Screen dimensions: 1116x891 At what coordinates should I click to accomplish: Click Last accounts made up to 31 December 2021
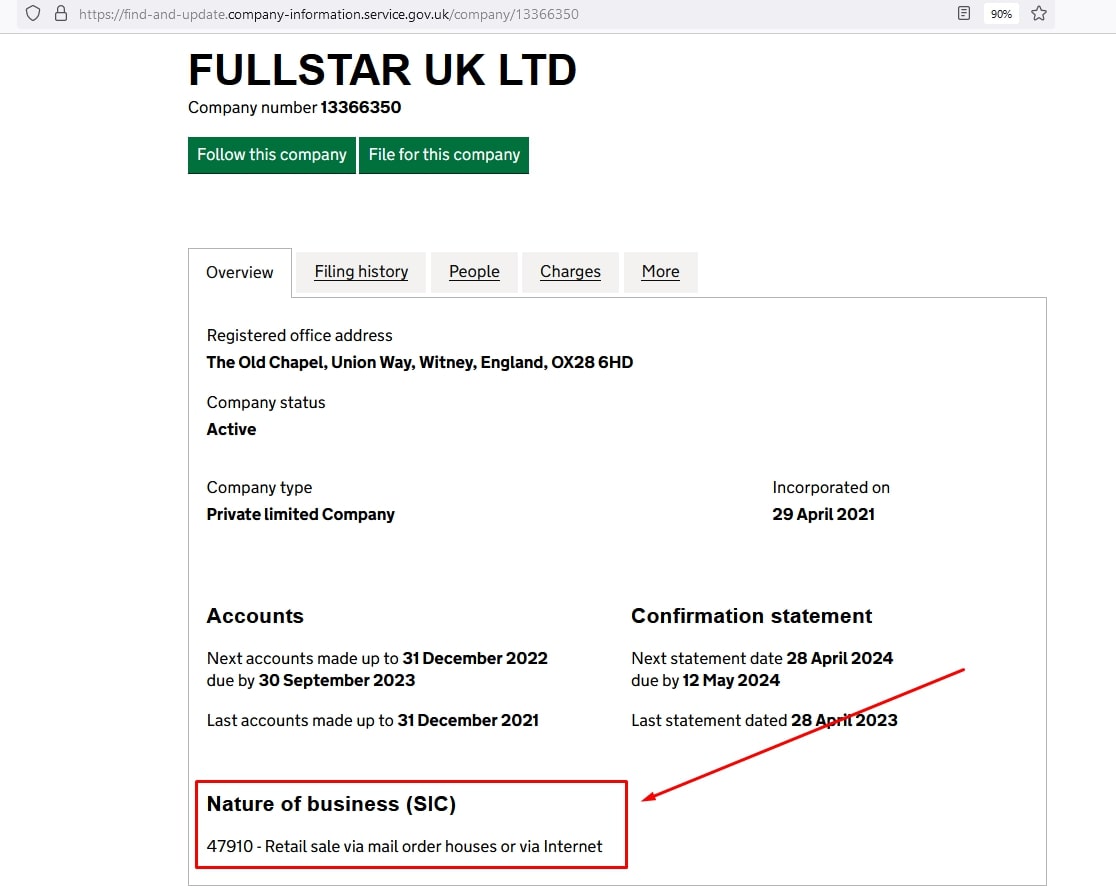(x=372, y=721)
